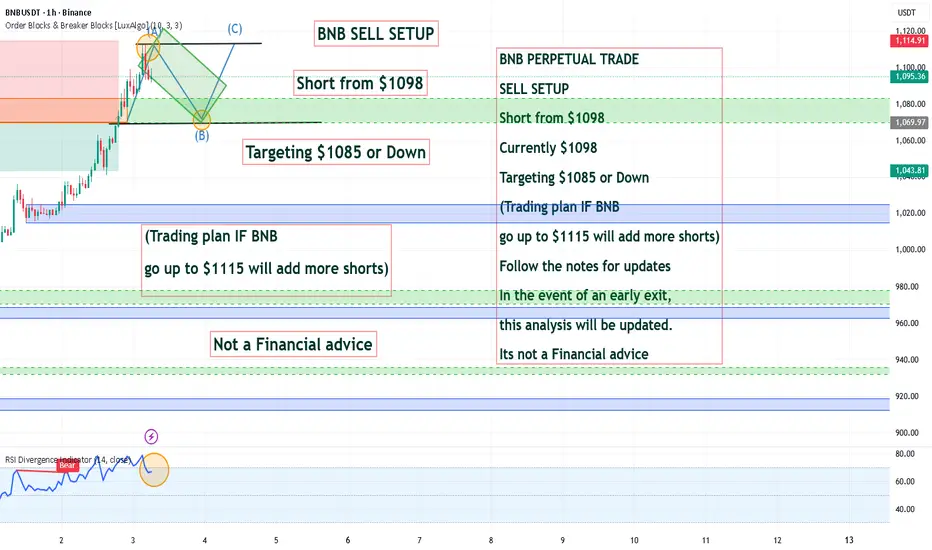The width and height of the screenshot is (932, 550).
Task: Select Targeting $1085 or Down annotation
Action: tap(336, 153)
